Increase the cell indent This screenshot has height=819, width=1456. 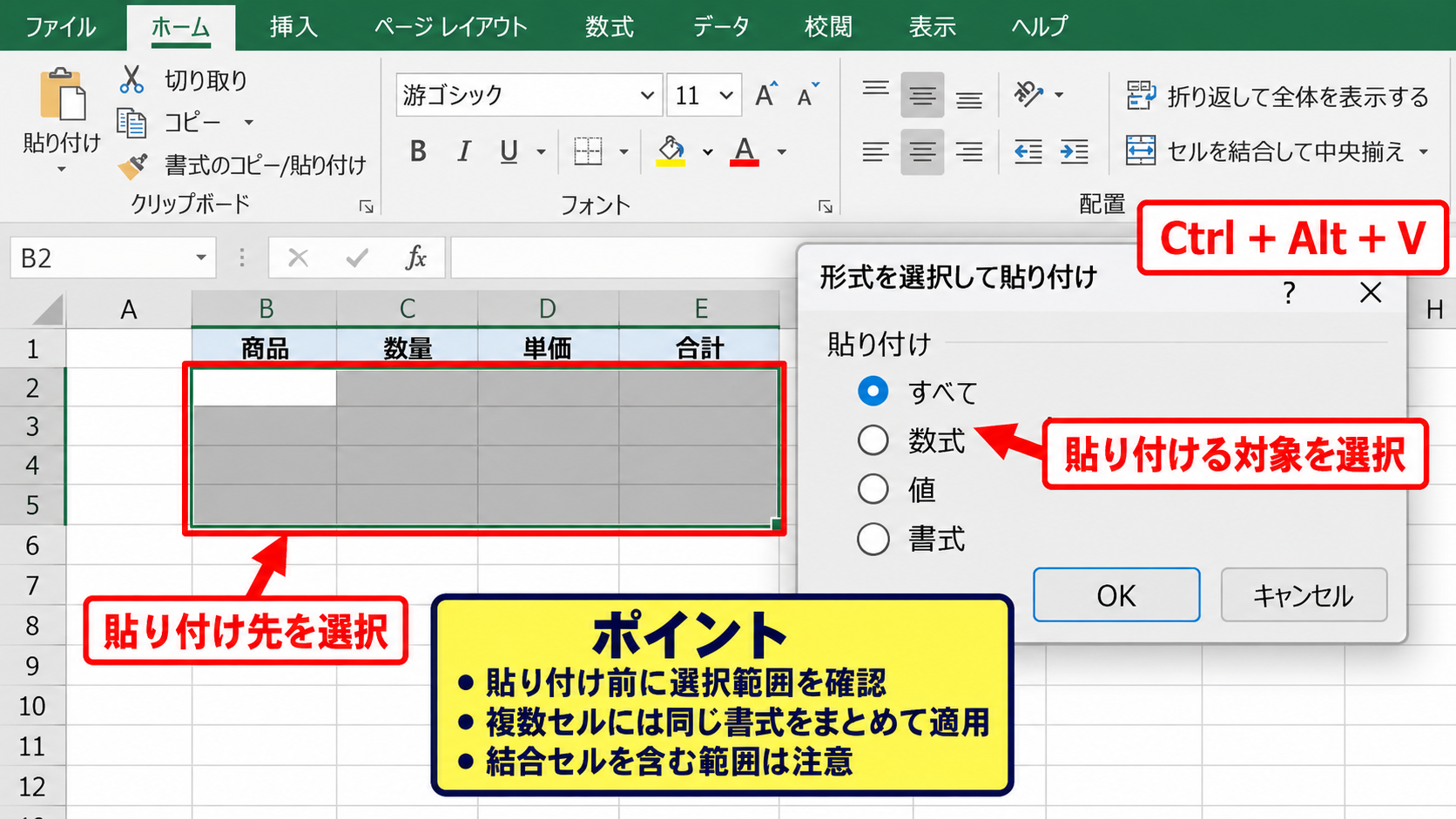pos(1075,152)
